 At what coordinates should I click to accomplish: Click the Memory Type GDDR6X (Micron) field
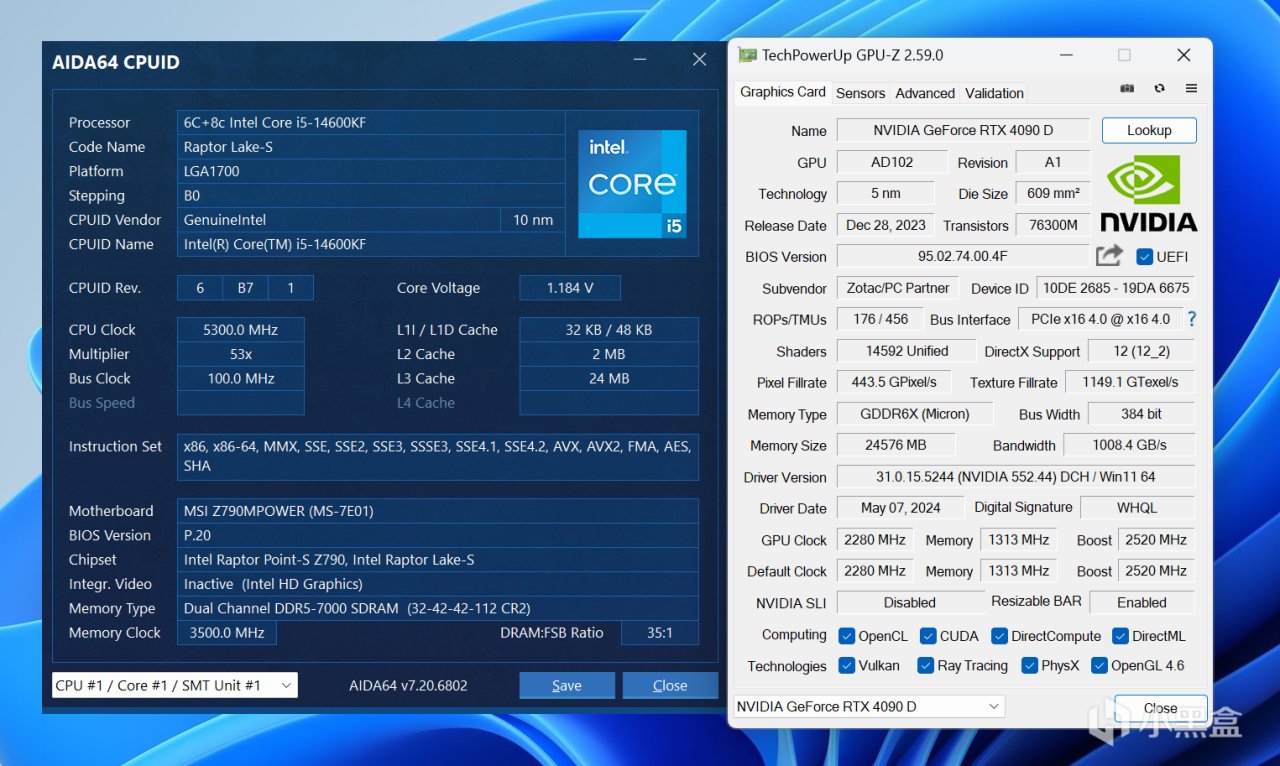click(915, 414)
